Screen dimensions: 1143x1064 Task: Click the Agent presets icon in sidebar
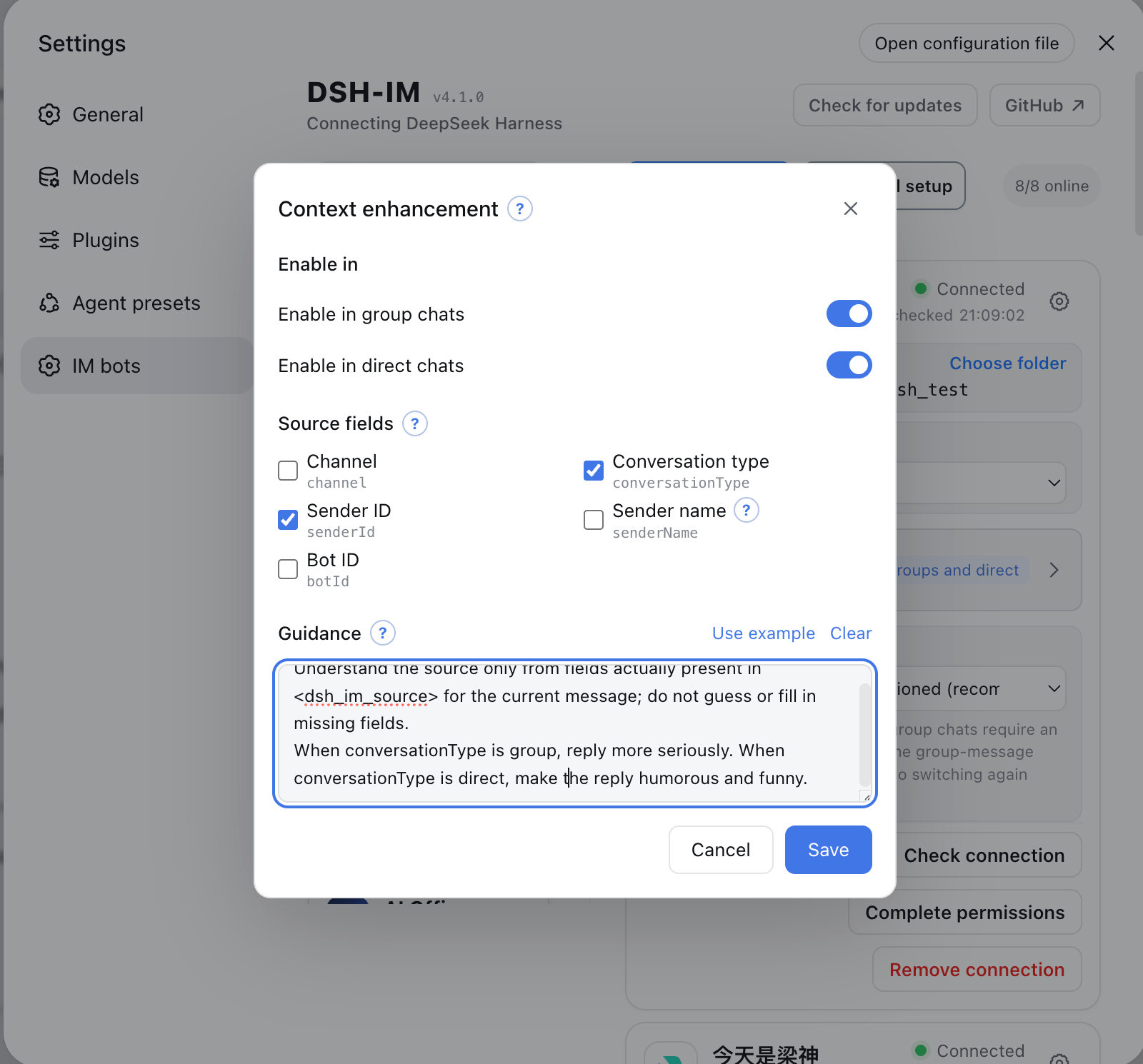tap(49, 303)
